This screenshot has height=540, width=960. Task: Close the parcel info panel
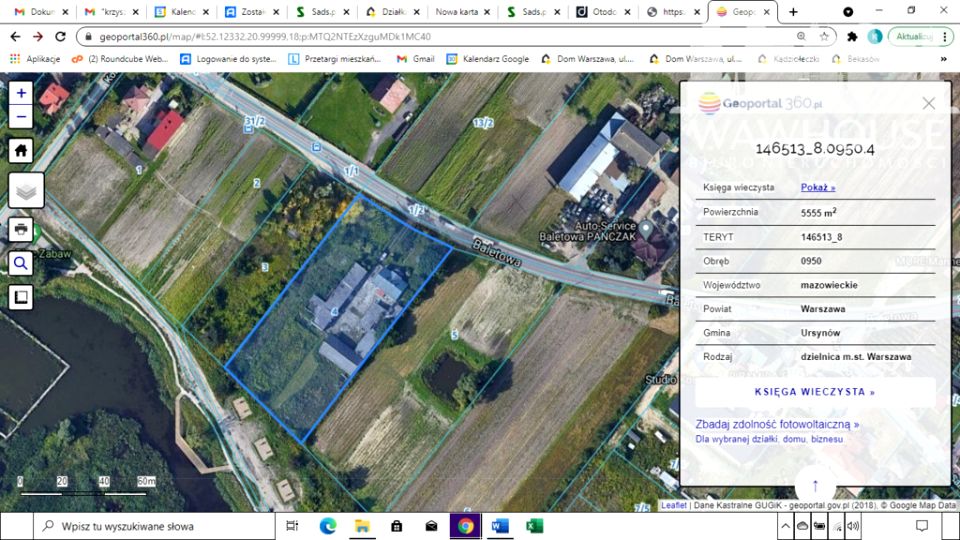[928, 103]
